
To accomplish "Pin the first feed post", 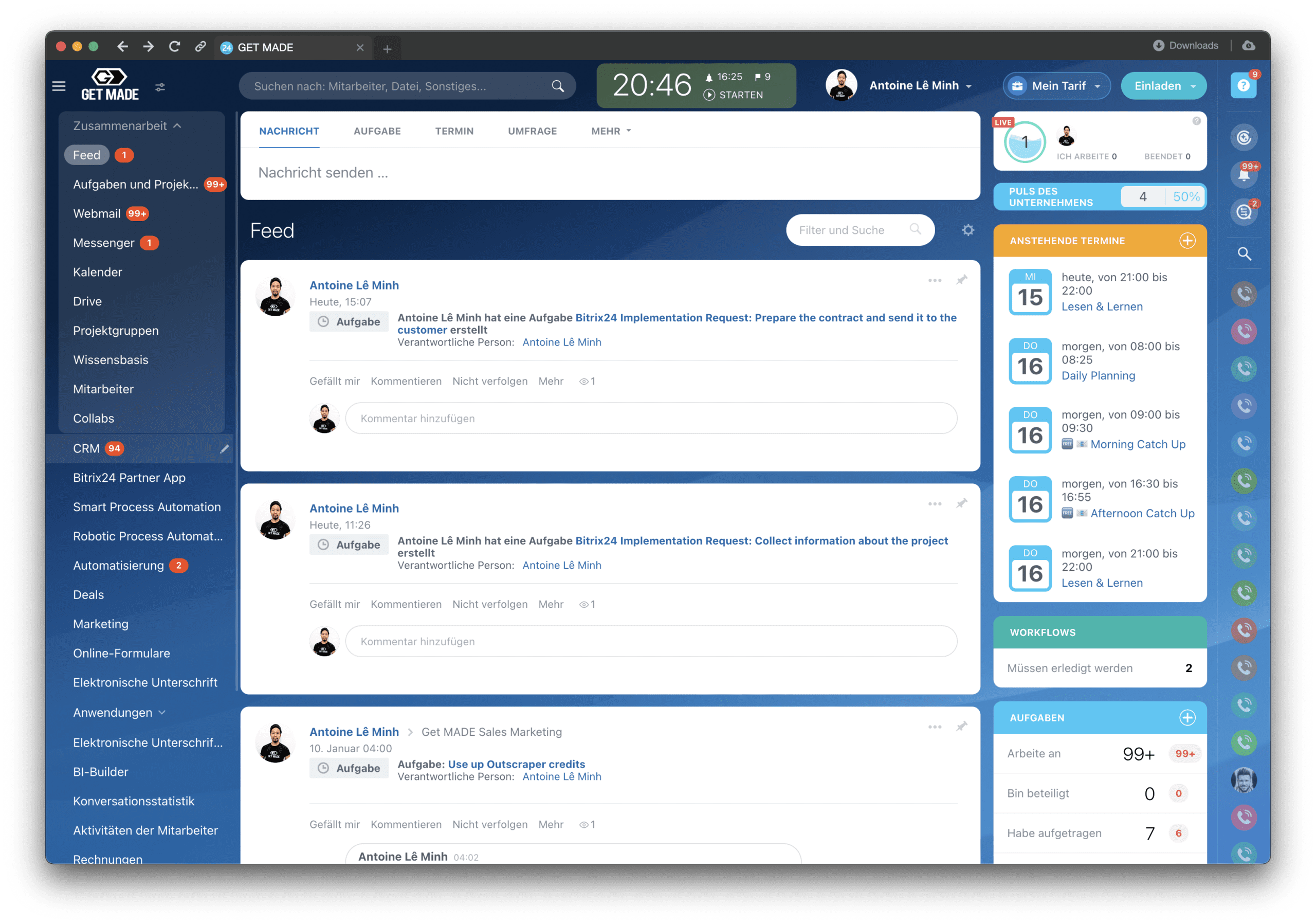I will tap(962, 280).
